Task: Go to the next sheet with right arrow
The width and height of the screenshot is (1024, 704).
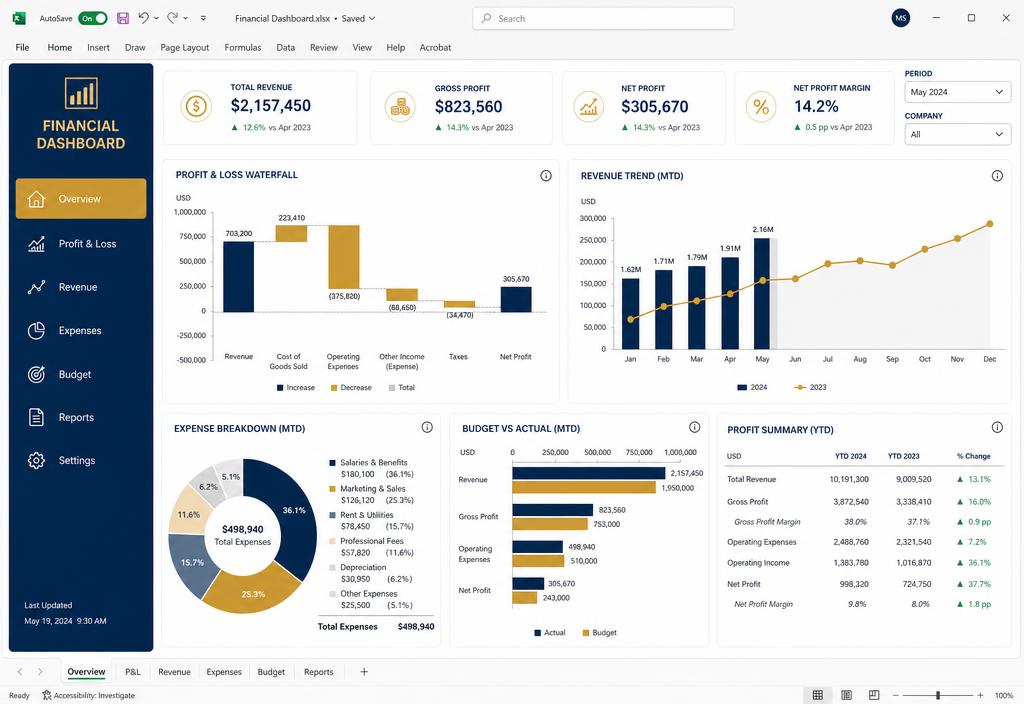Action: (40, 671)
